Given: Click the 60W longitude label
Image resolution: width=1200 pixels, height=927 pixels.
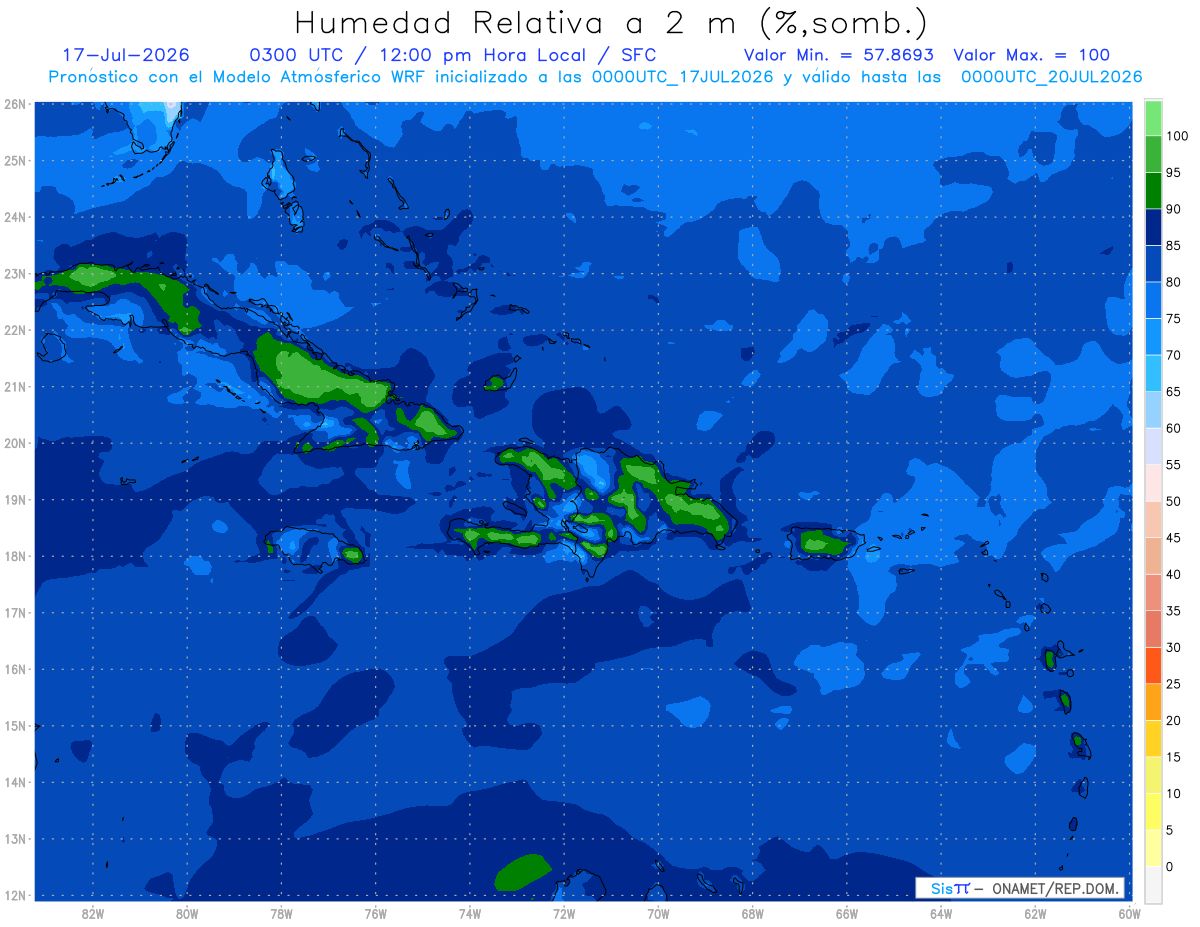Looking at the screenshot, I should tap(1129, 913).
